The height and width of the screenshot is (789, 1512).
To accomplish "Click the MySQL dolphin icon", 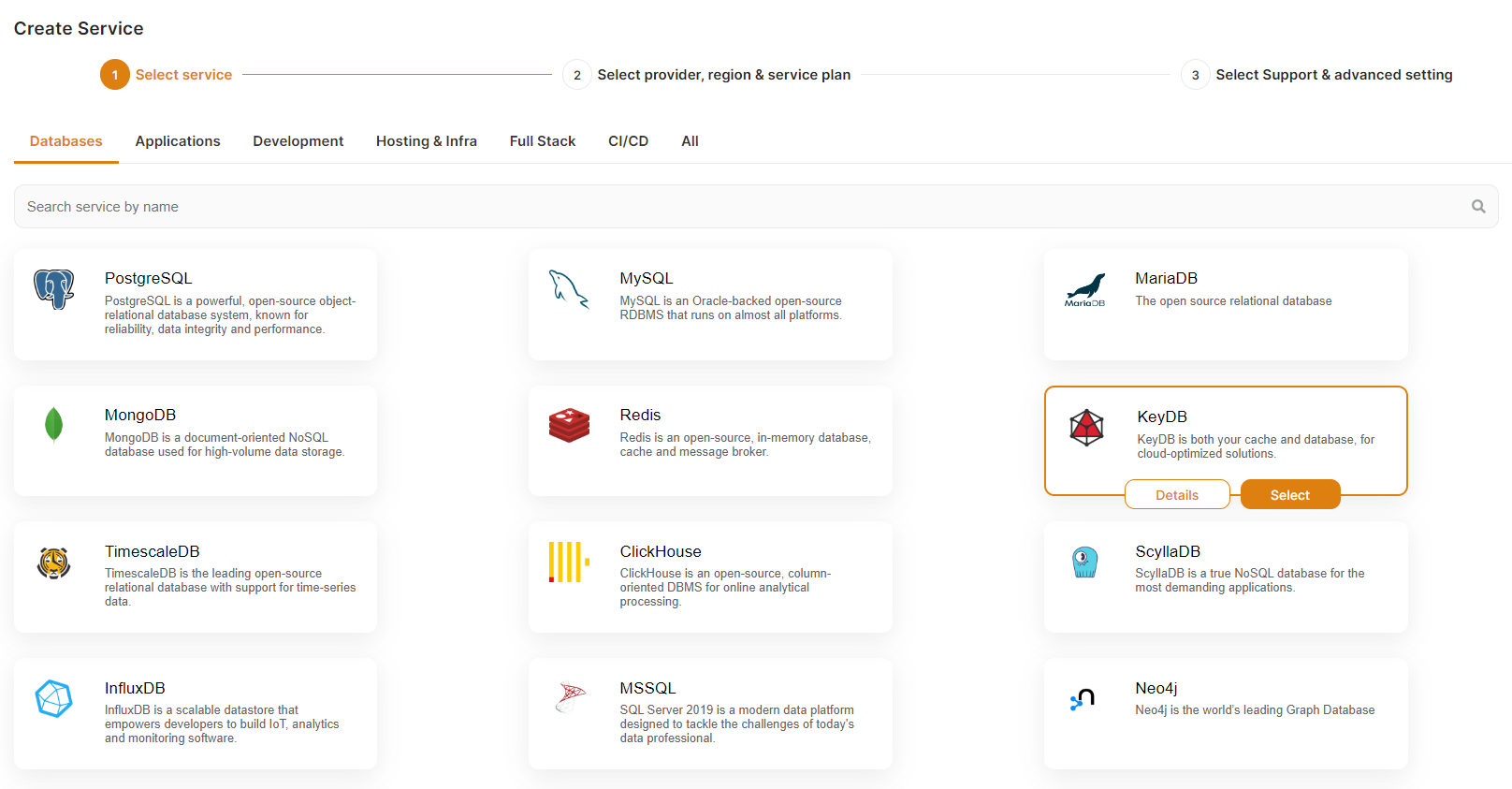I will coord(569,289).
